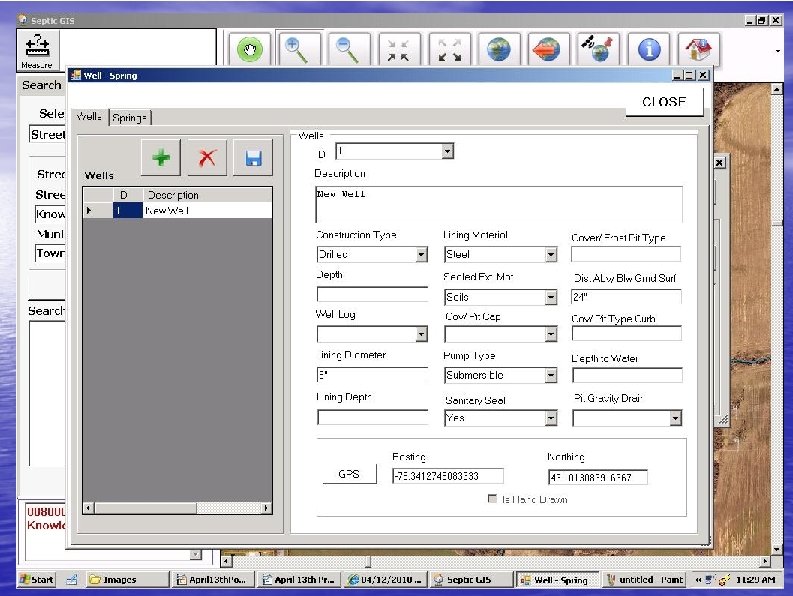Image resolution: width=793 pixels, height=596 pixels.
Task: Switch to Well - Spring taskbar item
Action: pos(556,580)
